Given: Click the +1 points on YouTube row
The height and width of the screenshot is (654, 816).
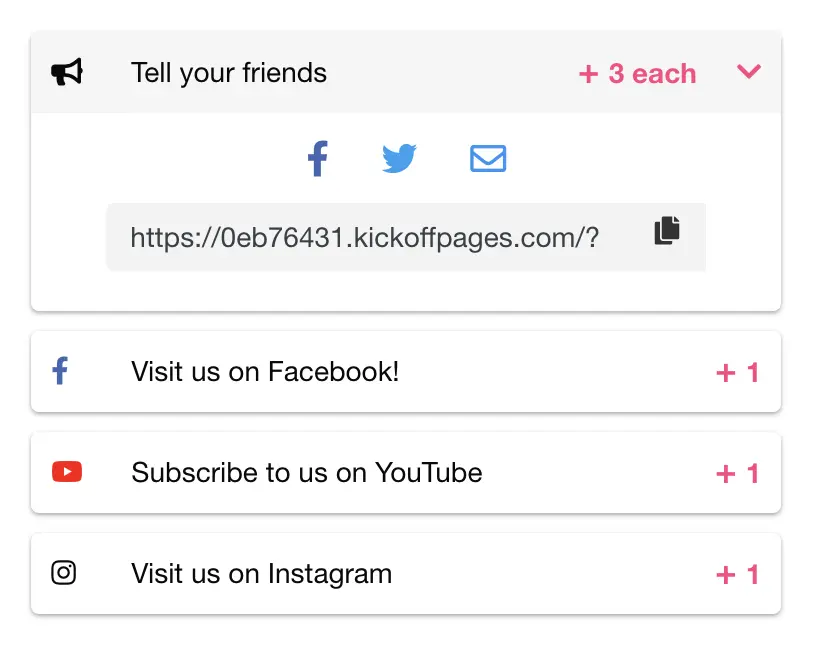Looking at the screenshot, I should click(738, 474).
